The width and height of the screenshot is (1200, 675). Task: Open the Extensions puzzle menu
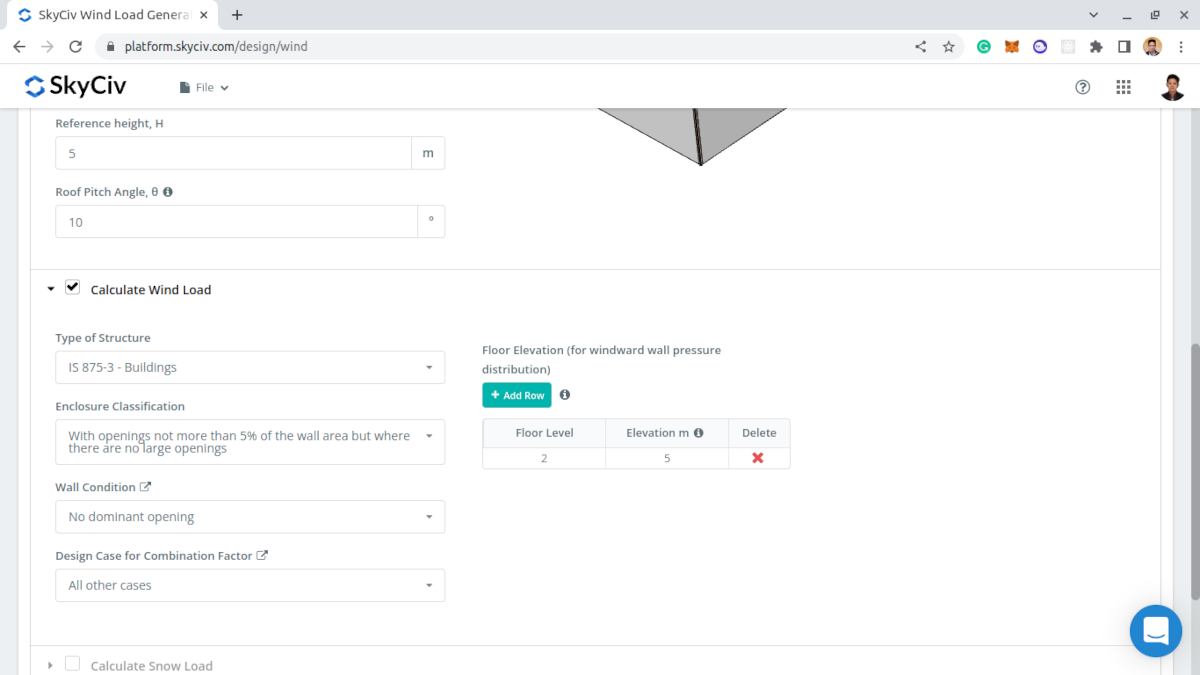tap(1096, 46)
